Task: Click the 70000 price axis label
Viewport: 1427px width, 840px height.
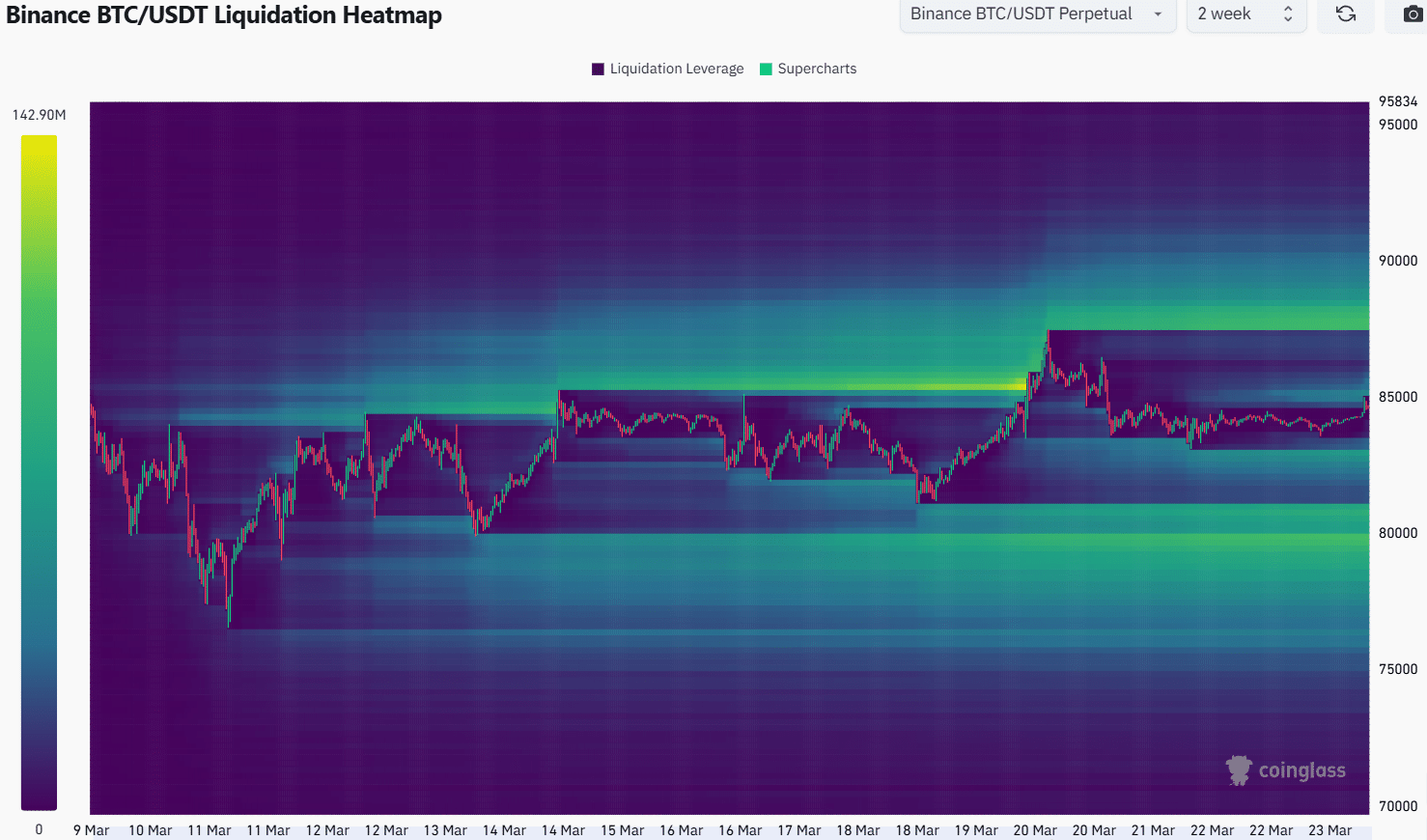Action: [x=1398, y=806]
